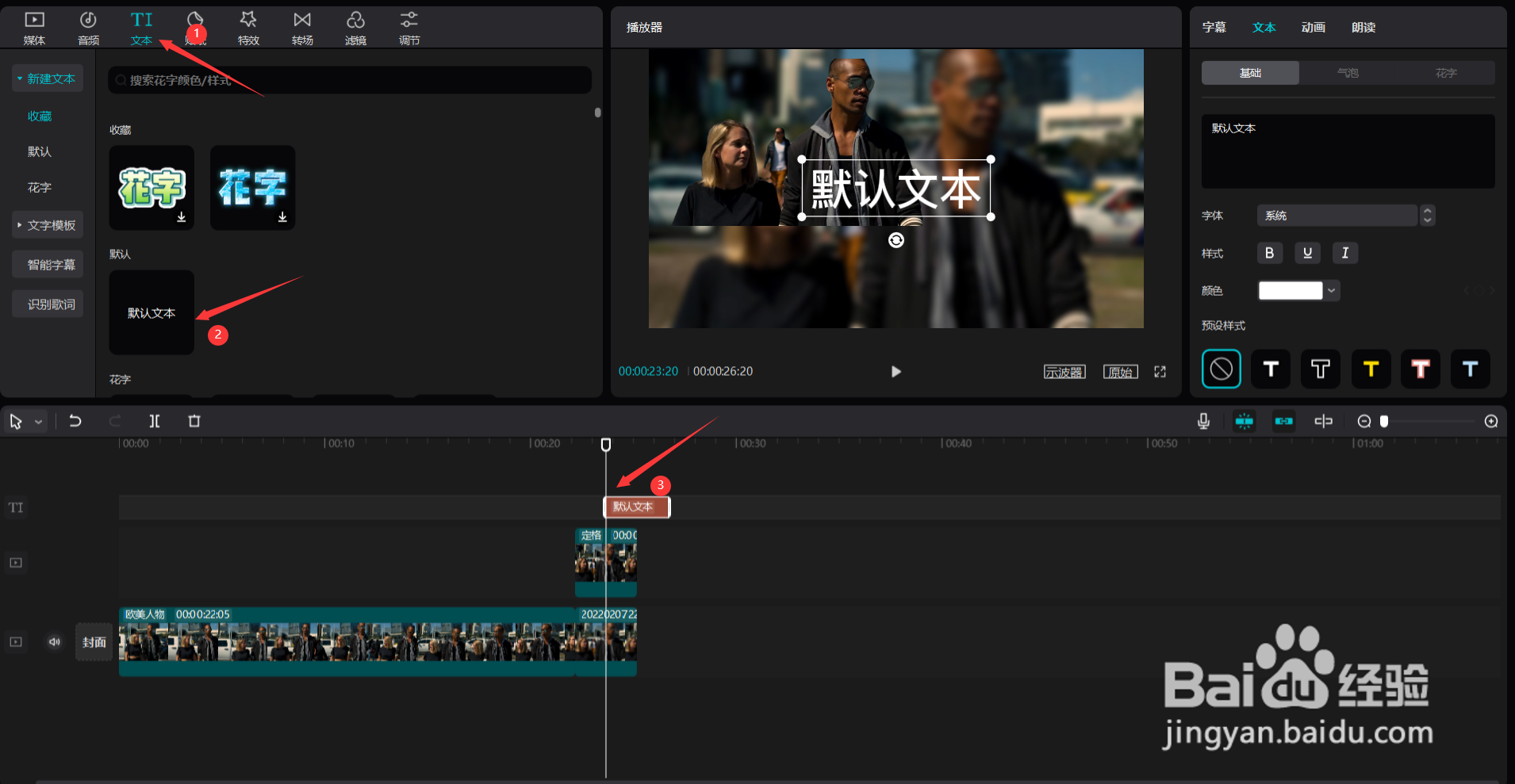Viewport: 1515px width, 784px height.
Task: Undo the last edit in timeline
Action: pyautogui.click(x=75, y=421)
